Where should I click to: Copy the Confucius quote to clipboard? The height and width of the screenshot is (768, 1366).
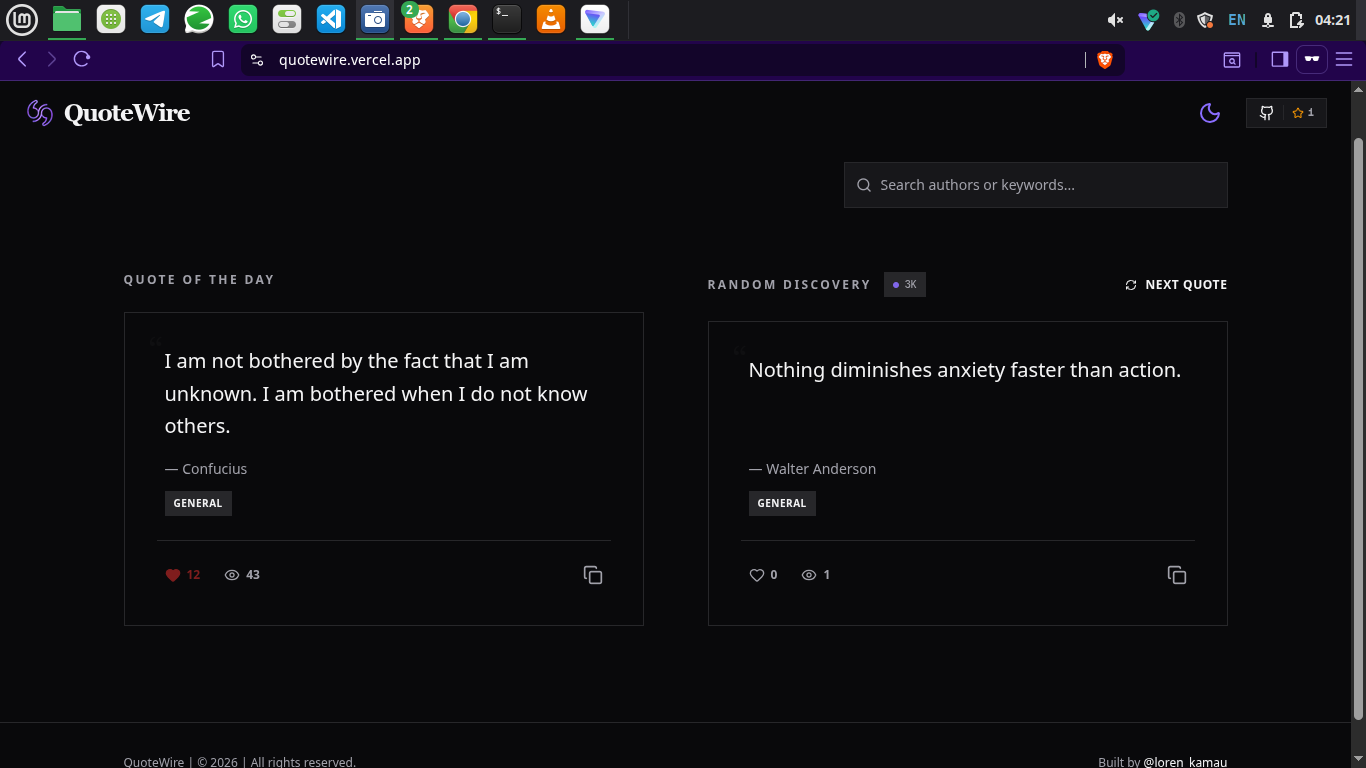(593, 575)
